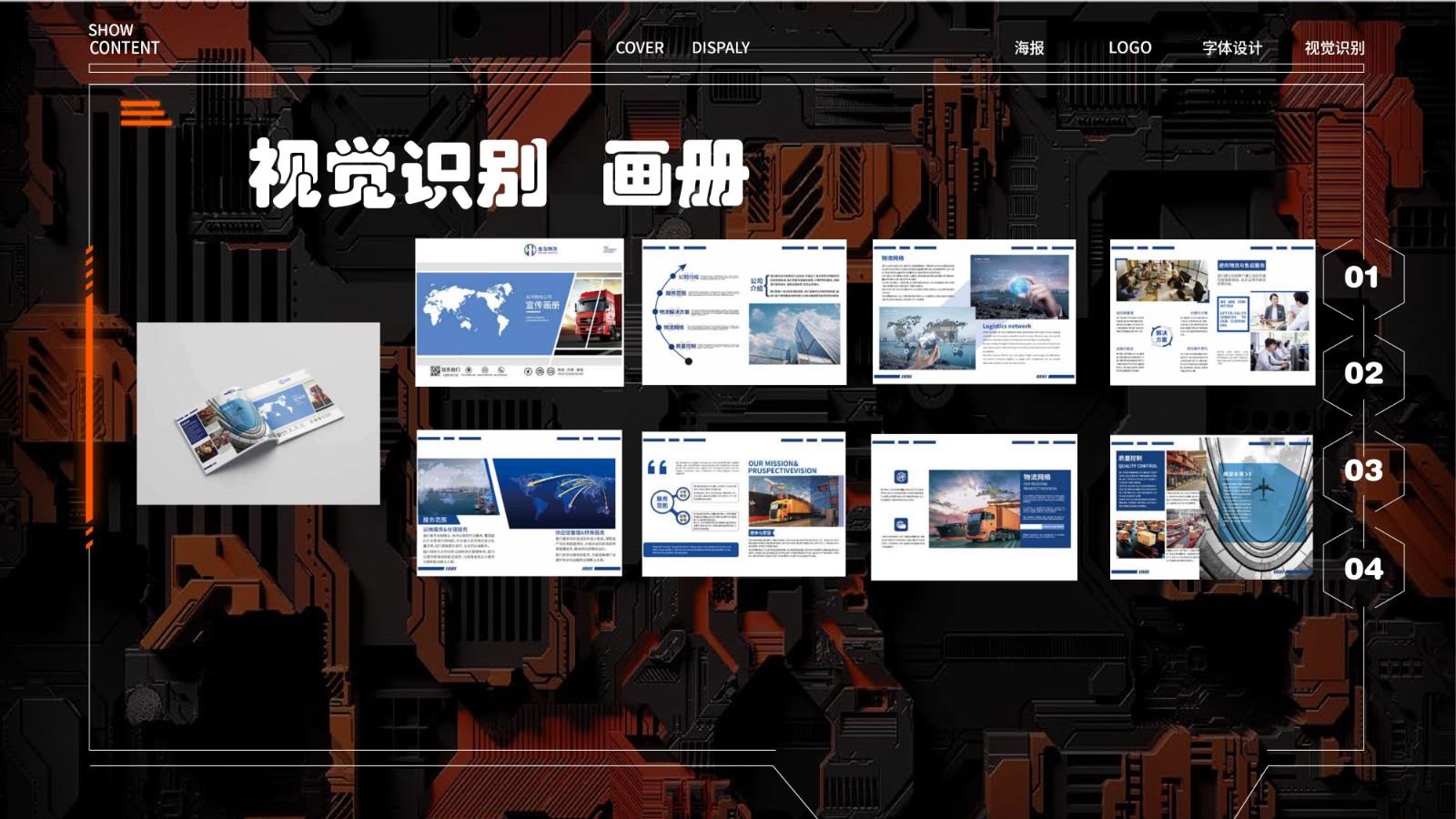Select the 海报 menu item
The image size is (1456, 819).
(1030, 45)
